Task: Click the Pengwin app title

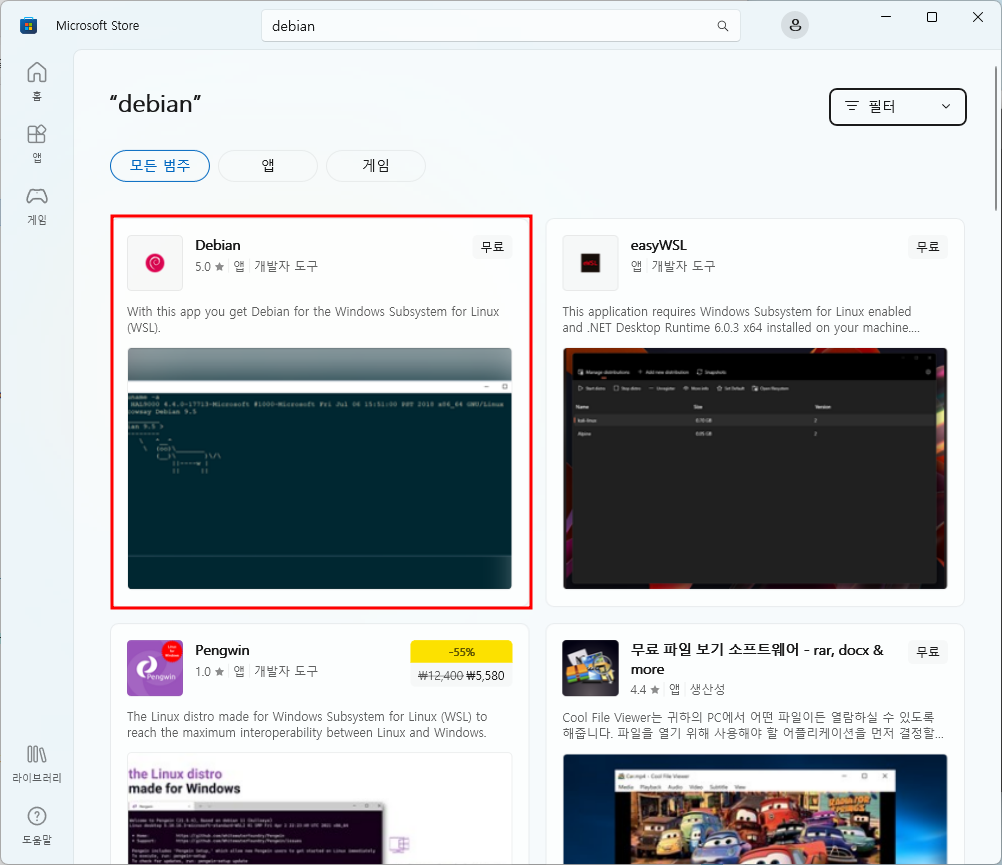Action: (222, 650)
